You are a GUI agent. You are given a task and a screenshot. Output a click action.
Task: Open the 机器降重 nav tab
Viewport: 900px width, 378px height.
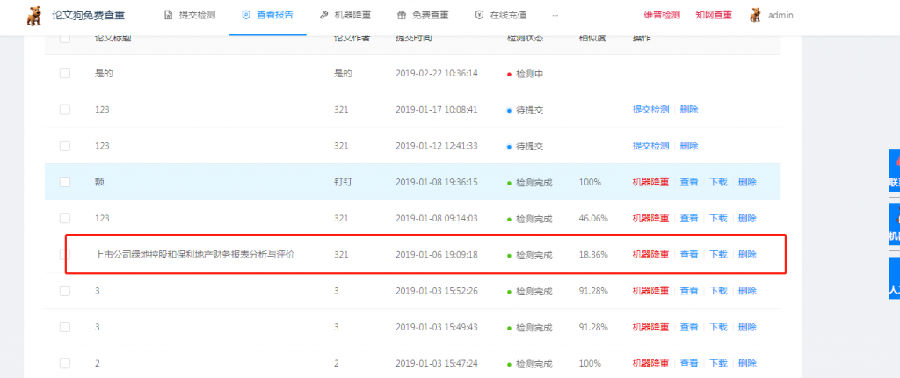tap(346, 15)
